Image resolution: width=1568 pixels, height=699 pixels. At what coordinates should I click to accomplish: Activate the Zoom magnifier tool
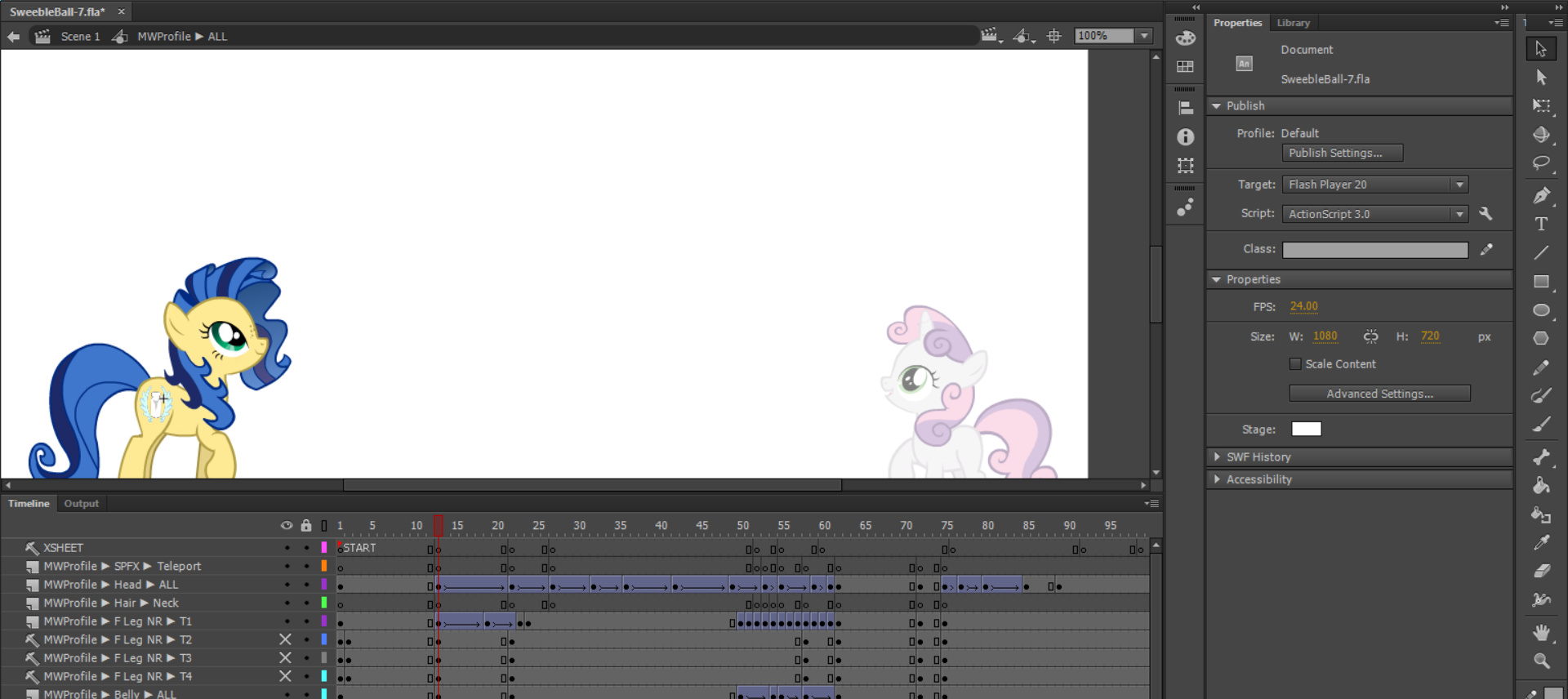tap(1541, 661)
